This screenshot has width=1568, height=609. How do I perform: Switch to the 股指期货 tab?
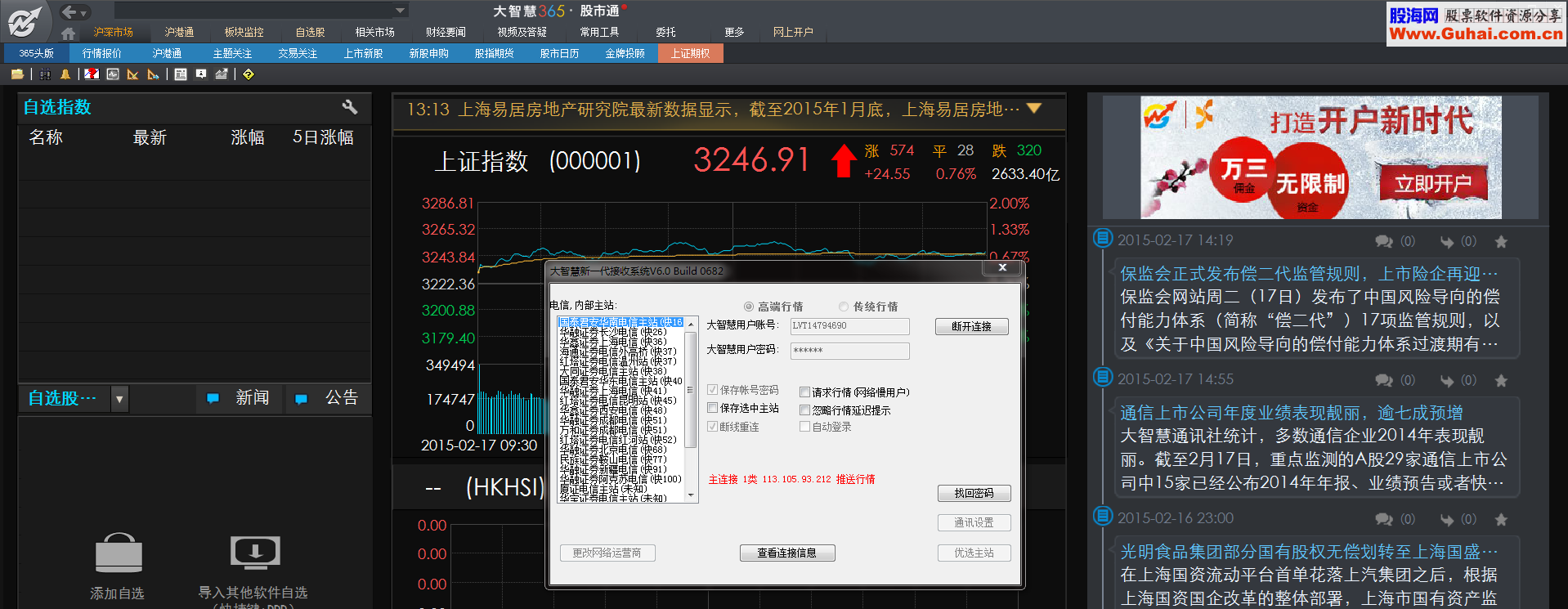point(494,53)
